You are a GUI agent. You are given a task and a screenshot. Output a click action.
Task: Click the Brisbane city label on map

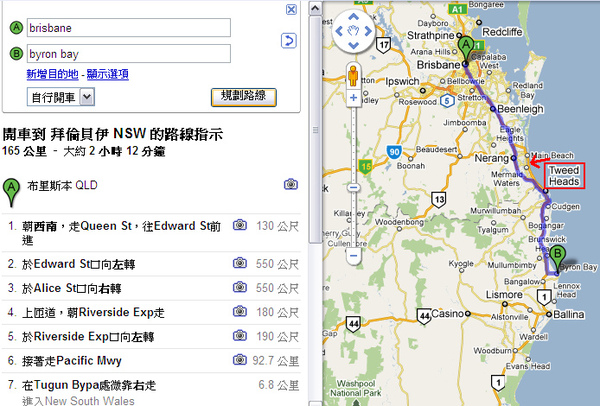click(x=438, y=65)
